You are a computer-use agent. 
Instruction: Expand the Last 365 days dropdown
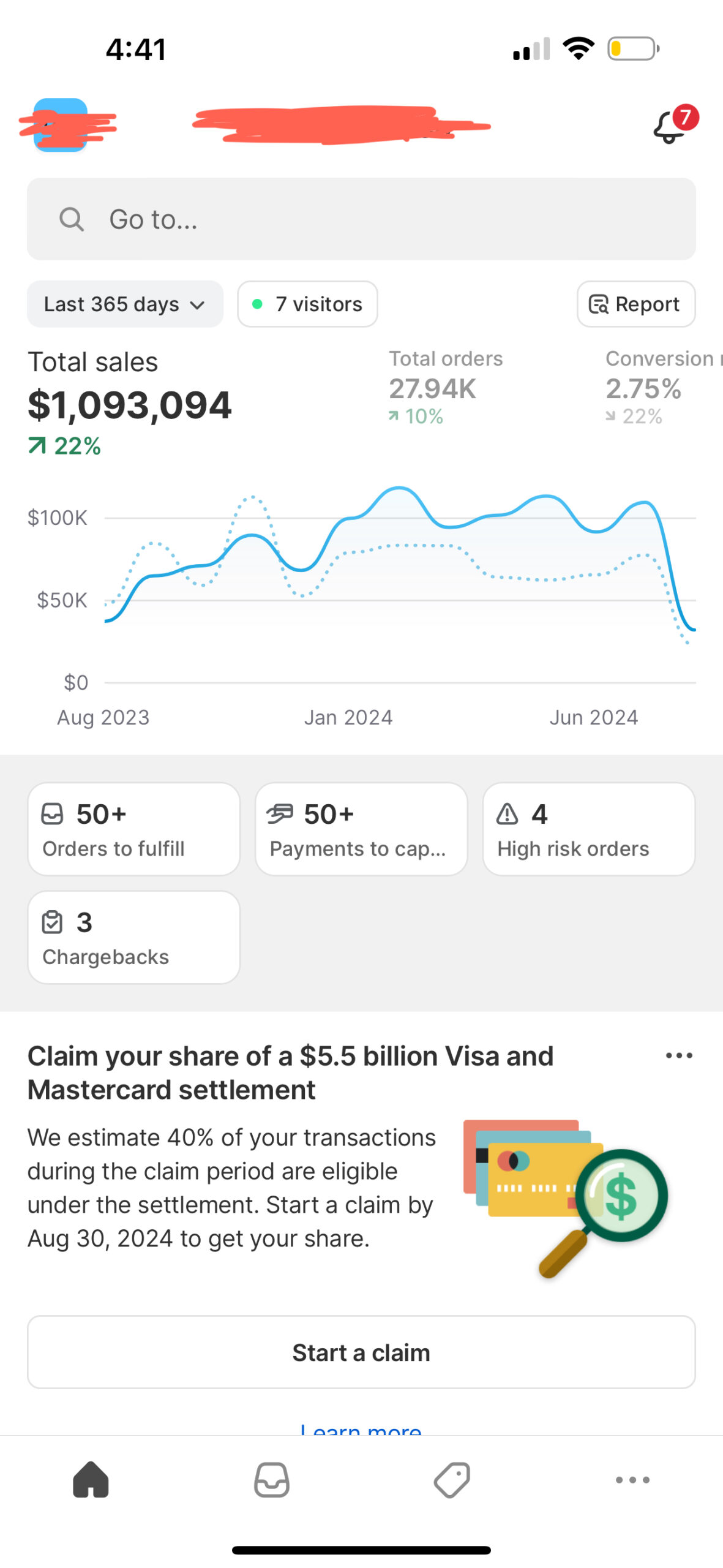[125, 304]
